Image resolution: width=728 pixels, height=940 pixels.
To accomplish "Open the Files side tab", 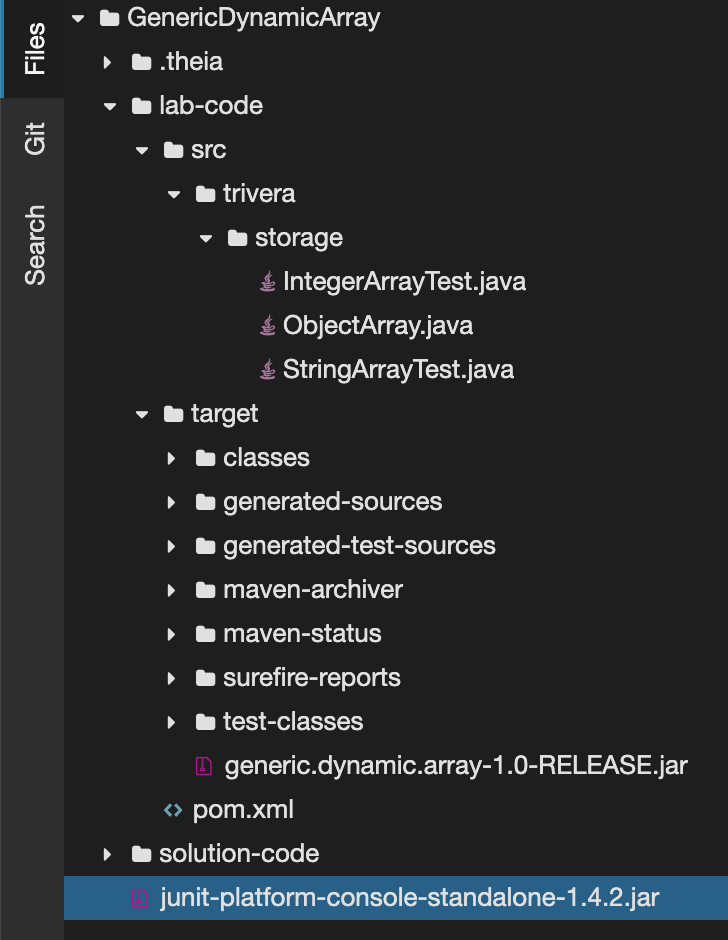I will point(33,49).
